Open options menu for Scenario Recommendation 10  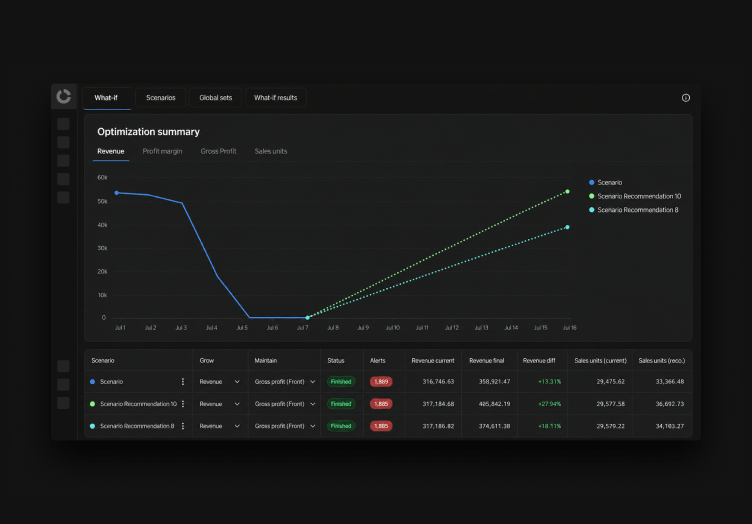[183, 404]
